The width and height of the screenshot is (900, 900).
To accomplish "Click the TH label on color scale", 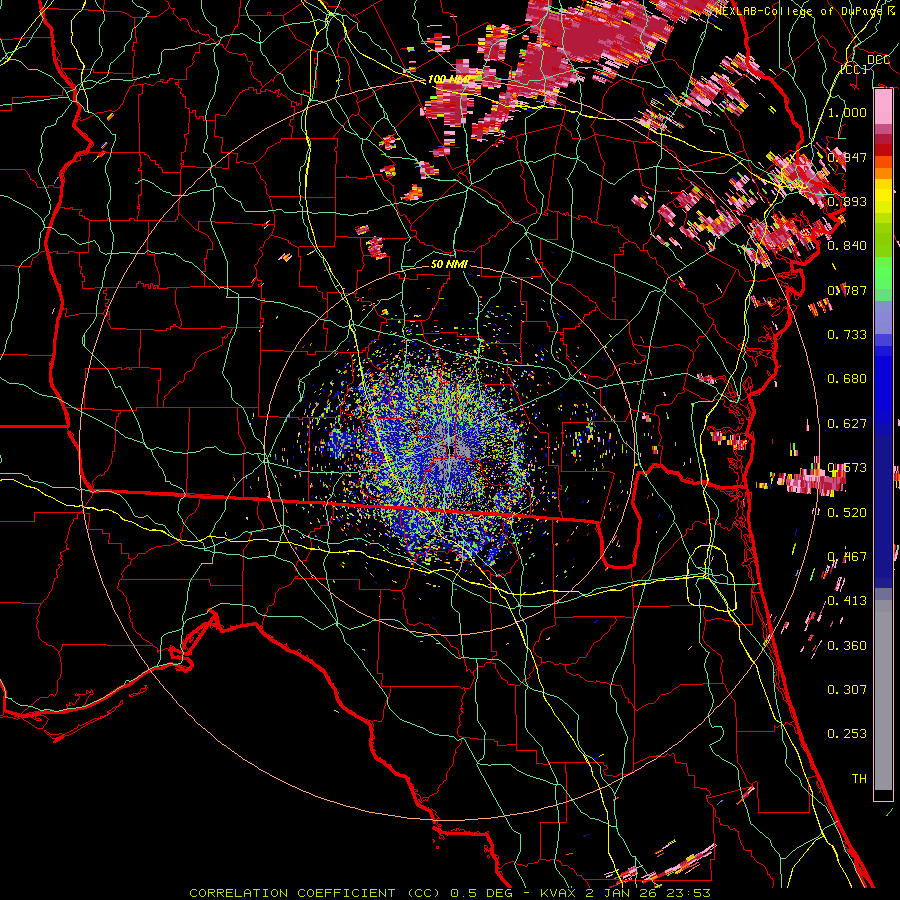I will point(859,779).
